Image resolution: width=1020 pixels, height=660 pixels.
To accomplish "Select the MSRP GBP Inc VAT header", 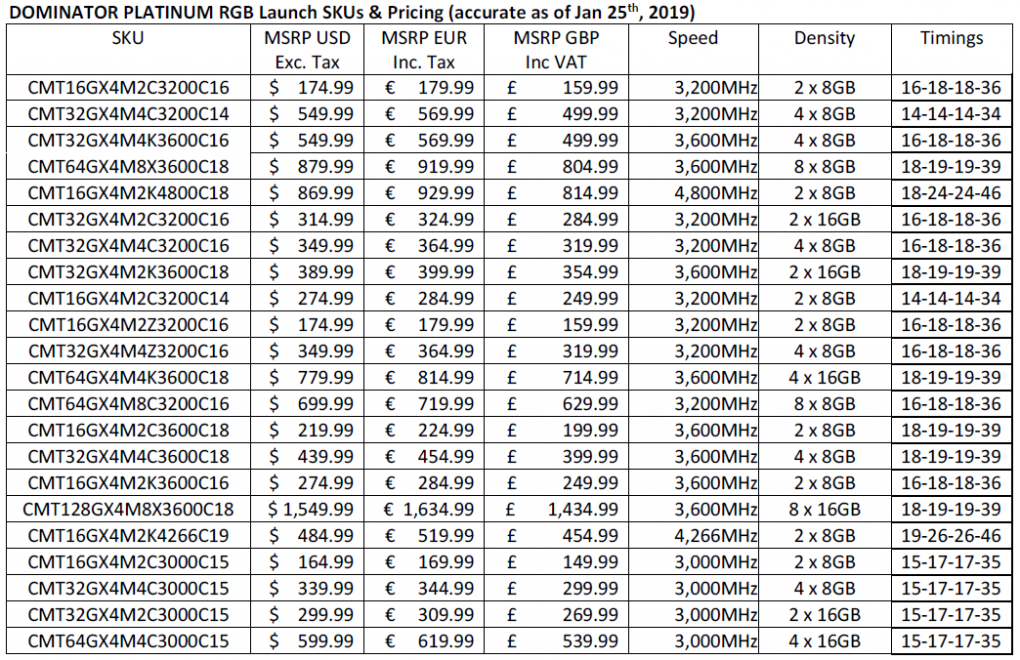I will (x=556, y=49).
